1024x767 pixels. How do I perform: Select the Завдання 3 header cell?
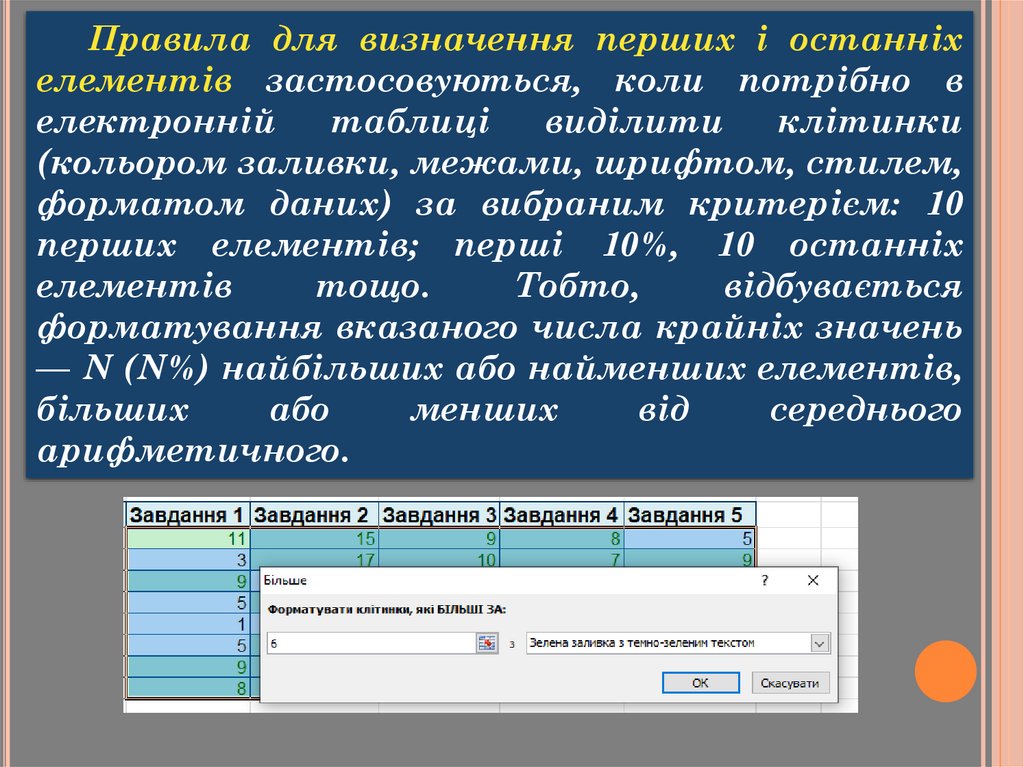click(x=439, y=515)
